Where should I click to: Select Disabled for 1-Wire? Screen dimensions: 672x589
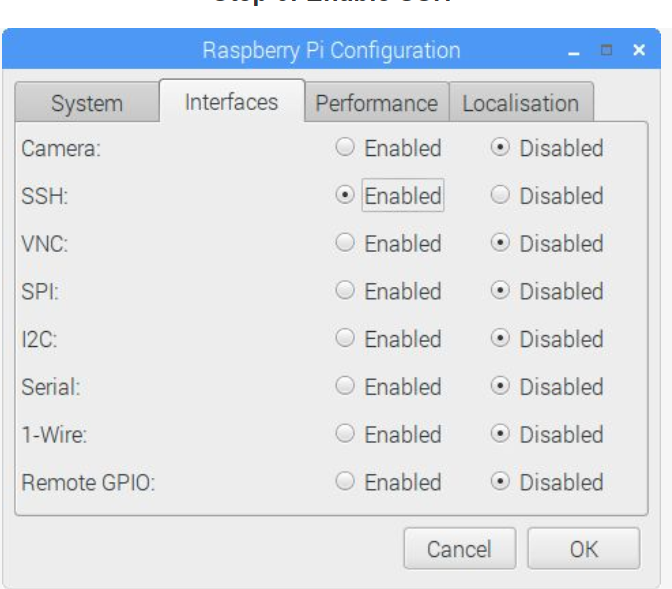(x=501, y=435)
